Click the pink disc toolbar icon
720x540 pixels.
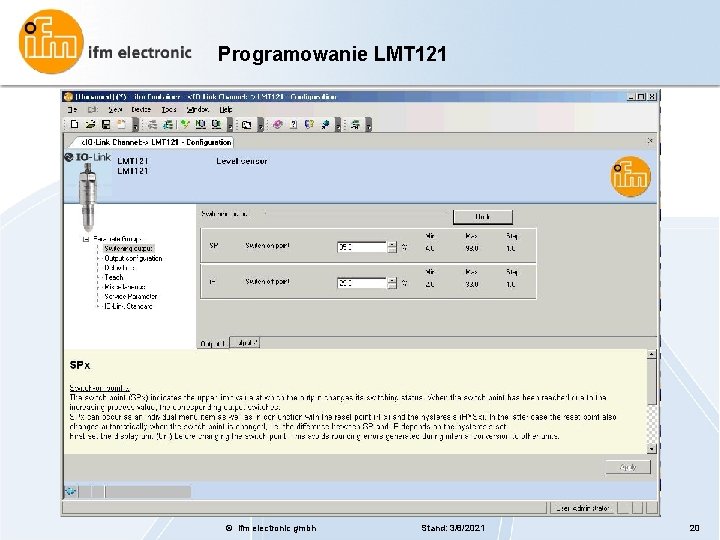pos(277,124)
